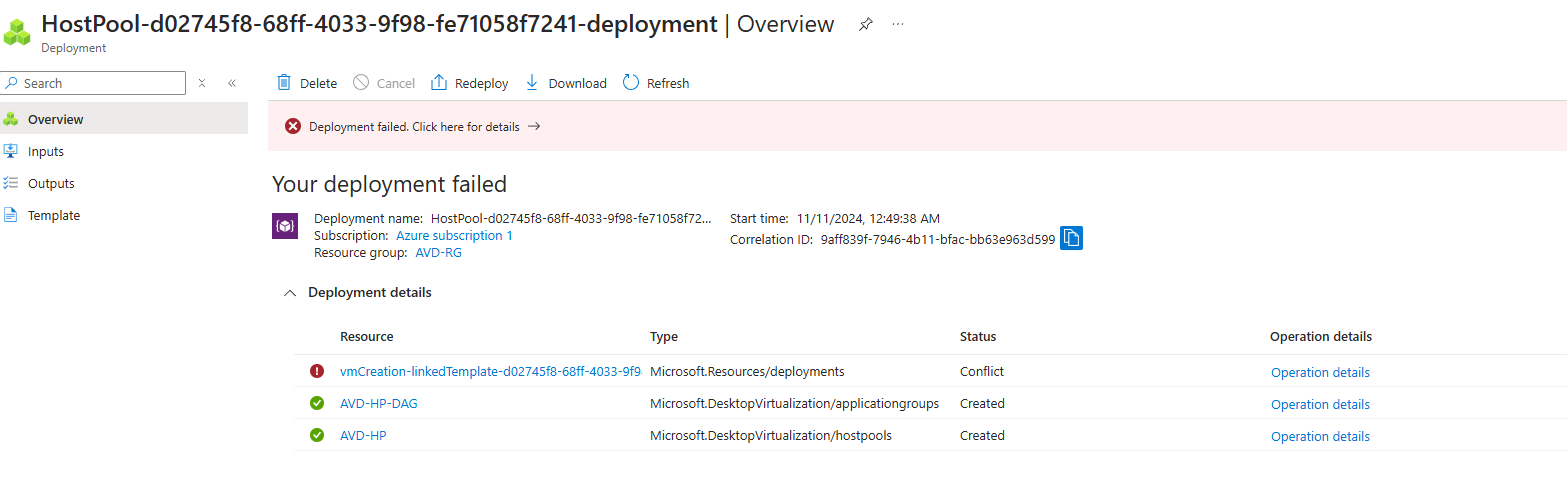
Task: Click green check icon beside AVD-HP-DAG
Action: click(x=317, y=403)
